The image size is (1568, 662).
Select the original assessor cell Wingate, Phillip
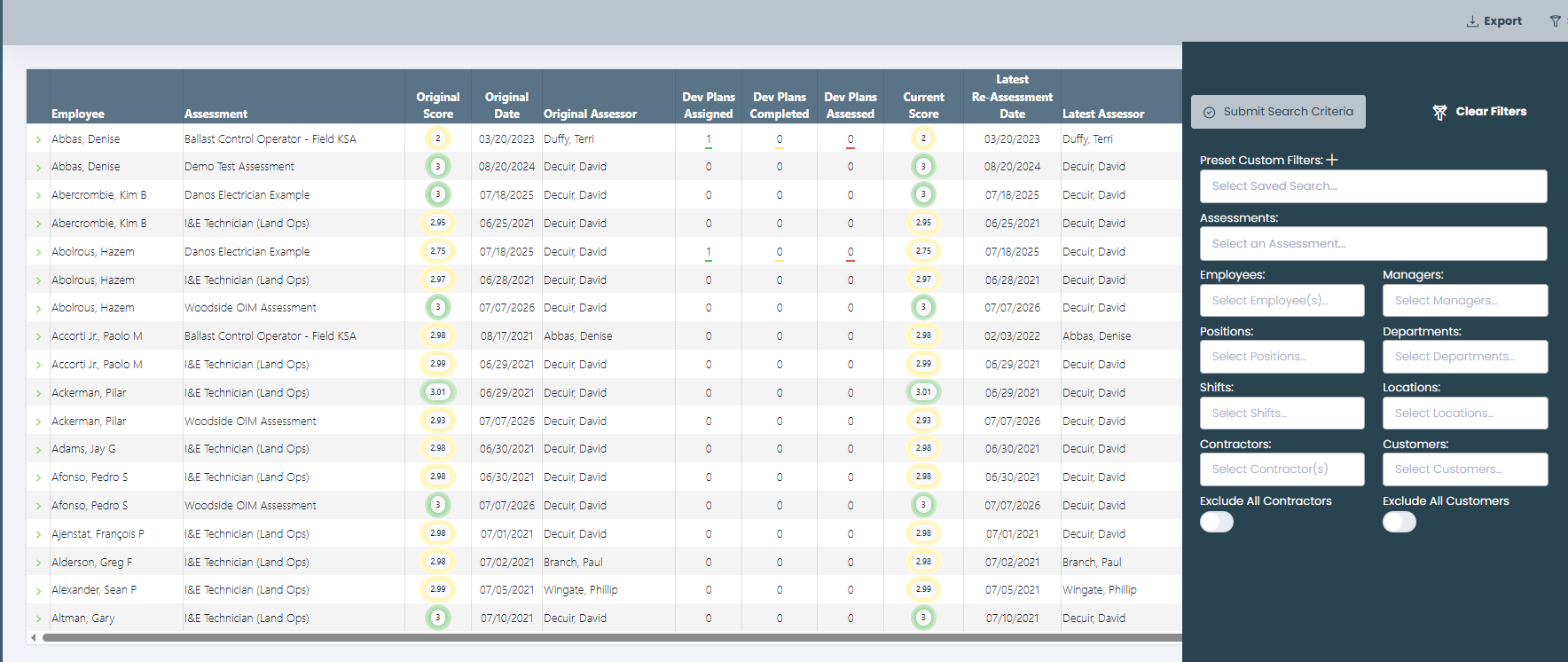[581, 590]
